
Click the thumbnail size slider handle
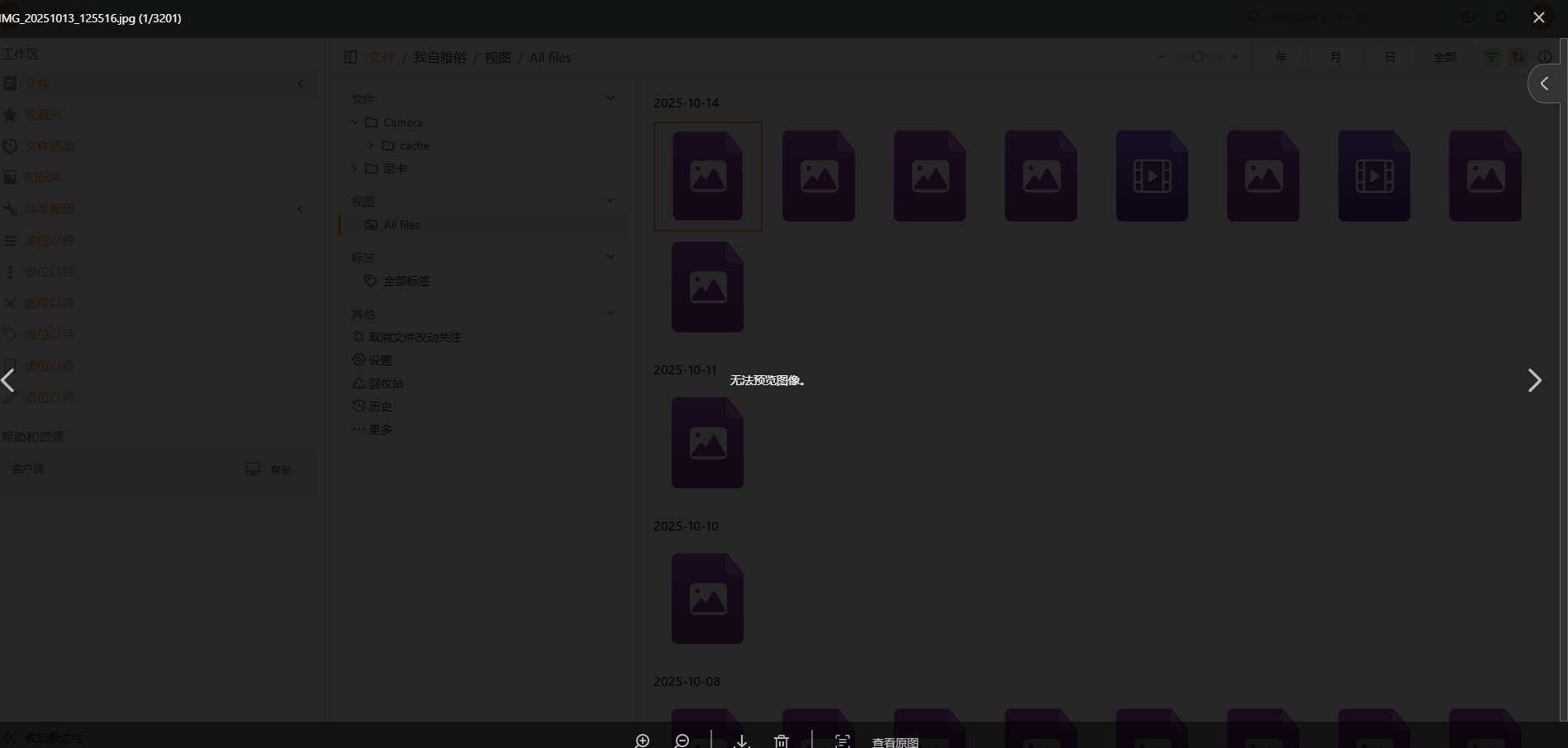(x=1197, y=57)
